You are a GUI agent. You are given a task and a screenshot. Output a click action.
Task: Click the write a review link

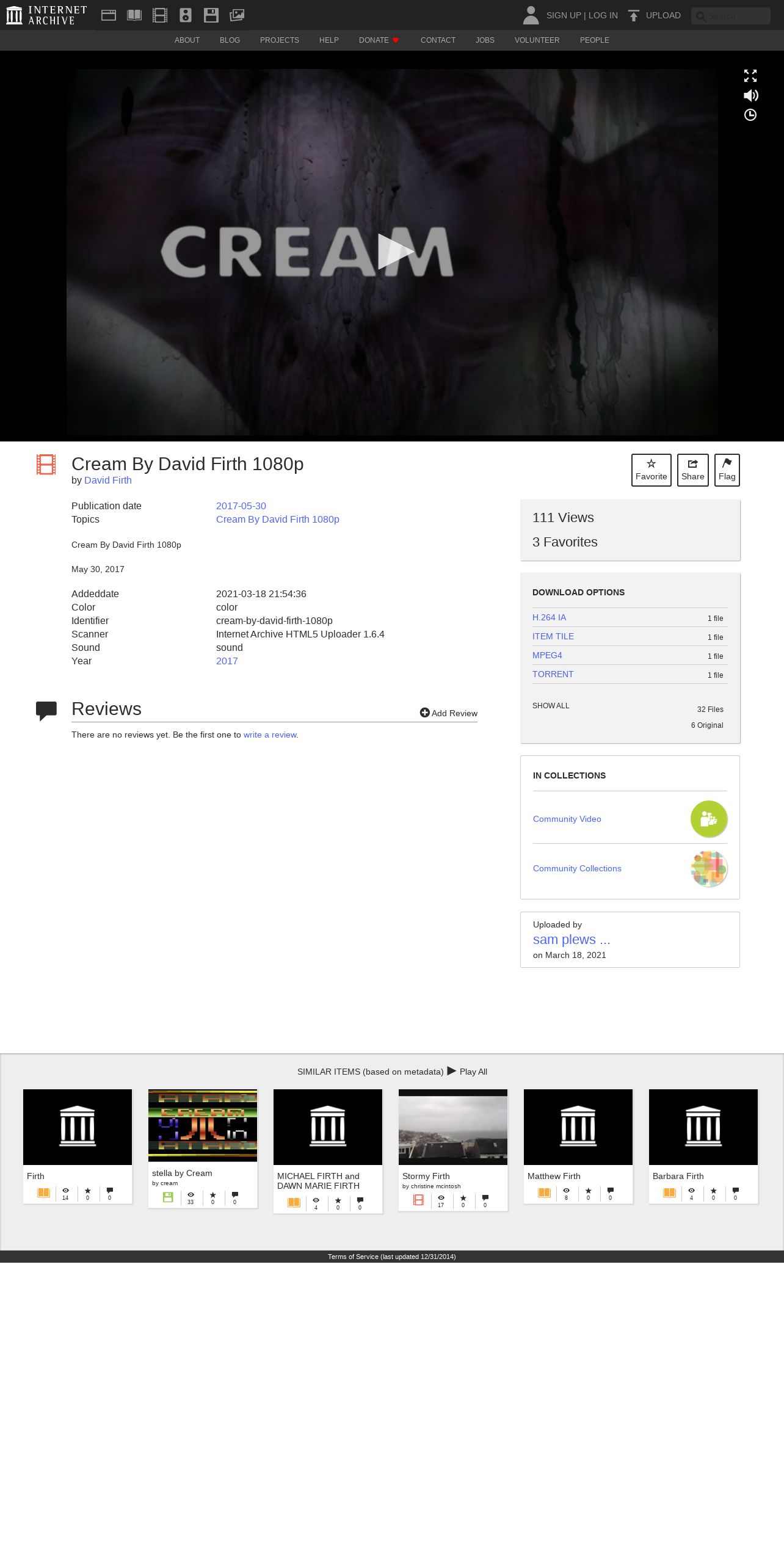pos(270,735)
